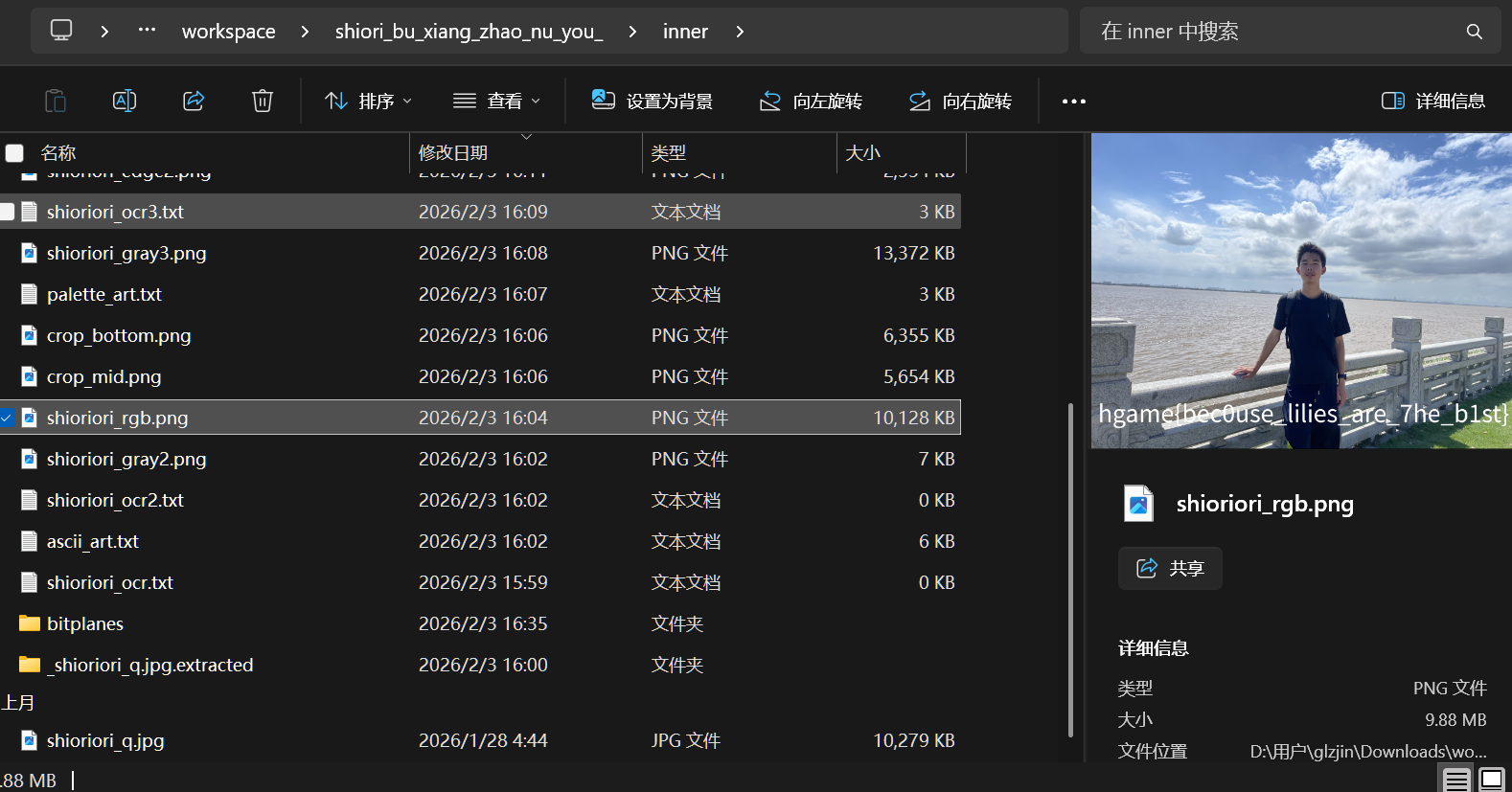This screenshot has height=792, width=1512.
Task: Select workspace in the breadcrumb path
Action: coord(228,32)
